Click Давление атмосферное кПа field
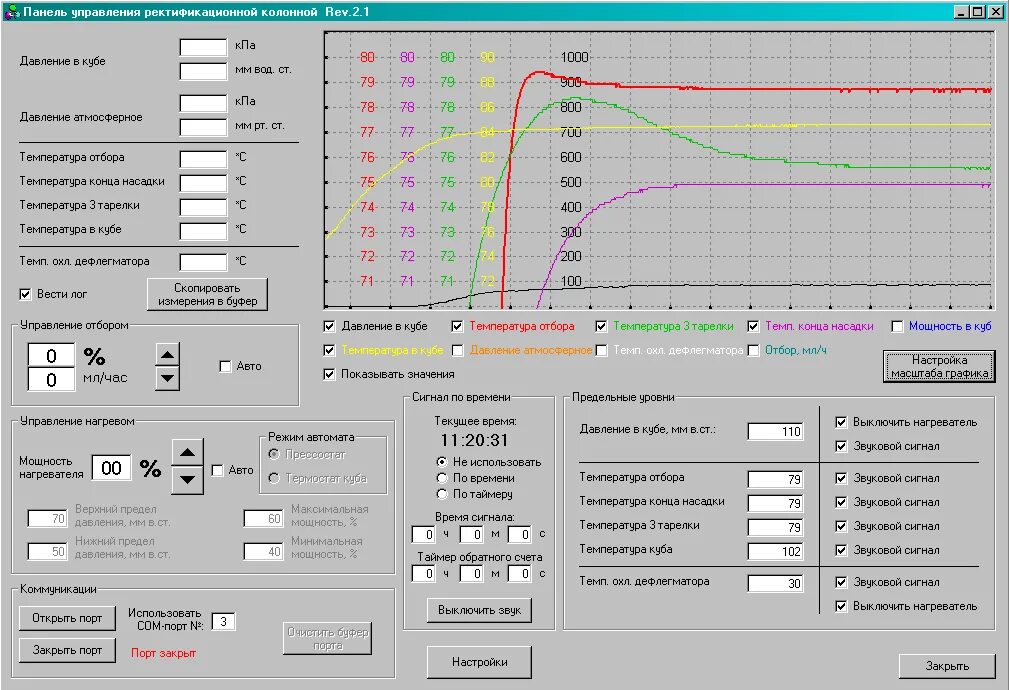 pyautogui.click(x=203, y=103)
